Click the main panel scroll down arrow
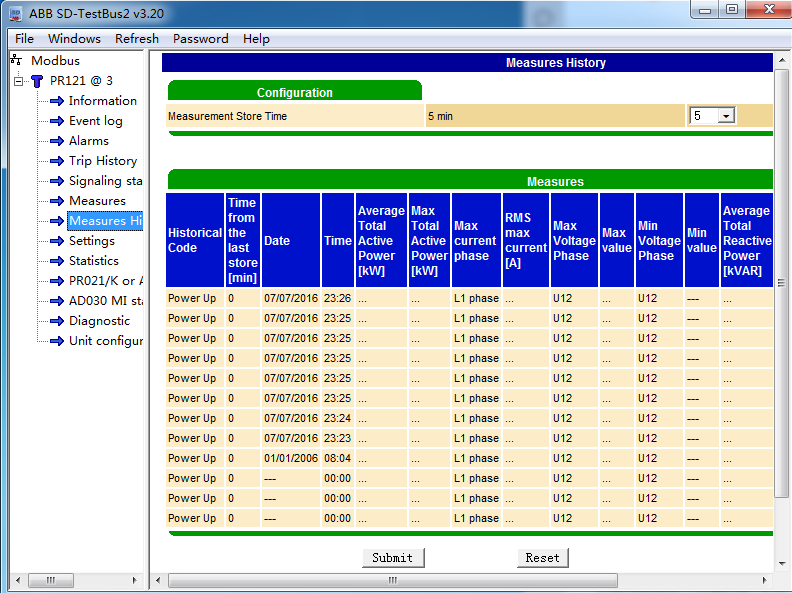This screenshot has height=593, width=792. pos(781,563)
